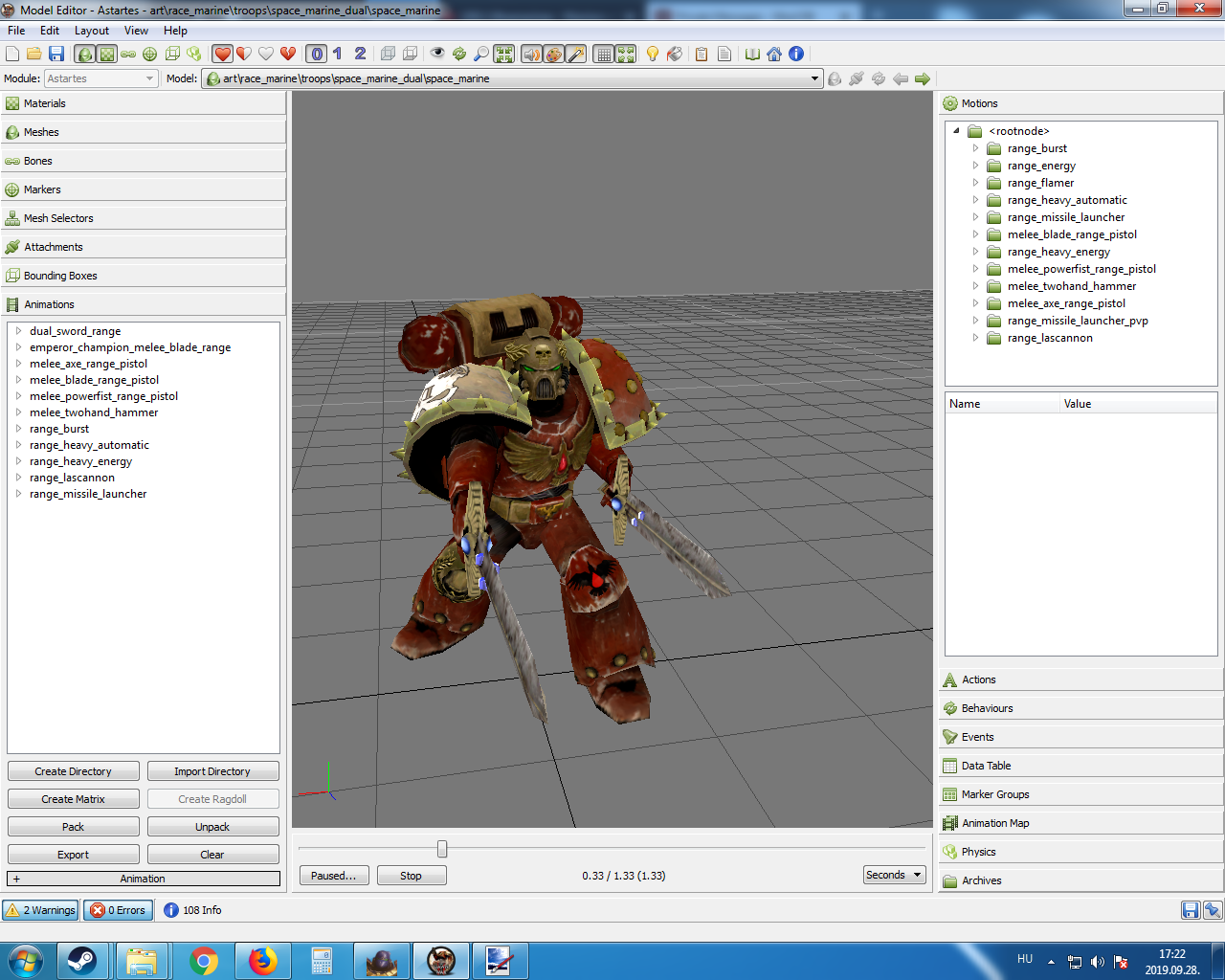Click the Unpack button
1225x980 pixels.
212,827
